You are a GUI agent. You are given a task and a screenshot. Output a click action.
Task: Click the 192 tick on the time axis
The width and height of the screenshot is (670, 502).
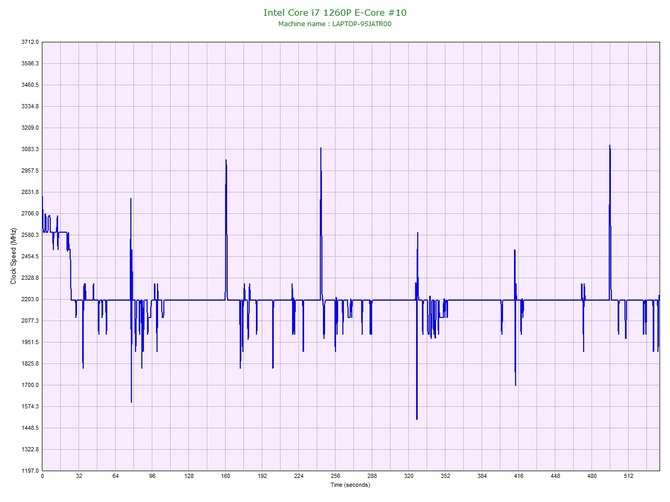point(262,476)
